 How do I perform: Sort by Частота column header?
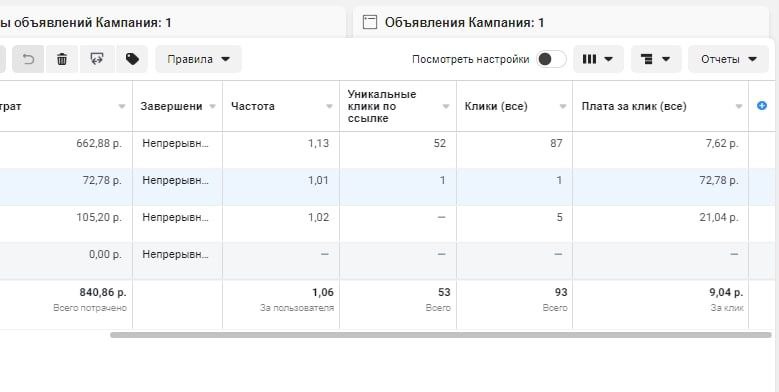pos(252,106)
